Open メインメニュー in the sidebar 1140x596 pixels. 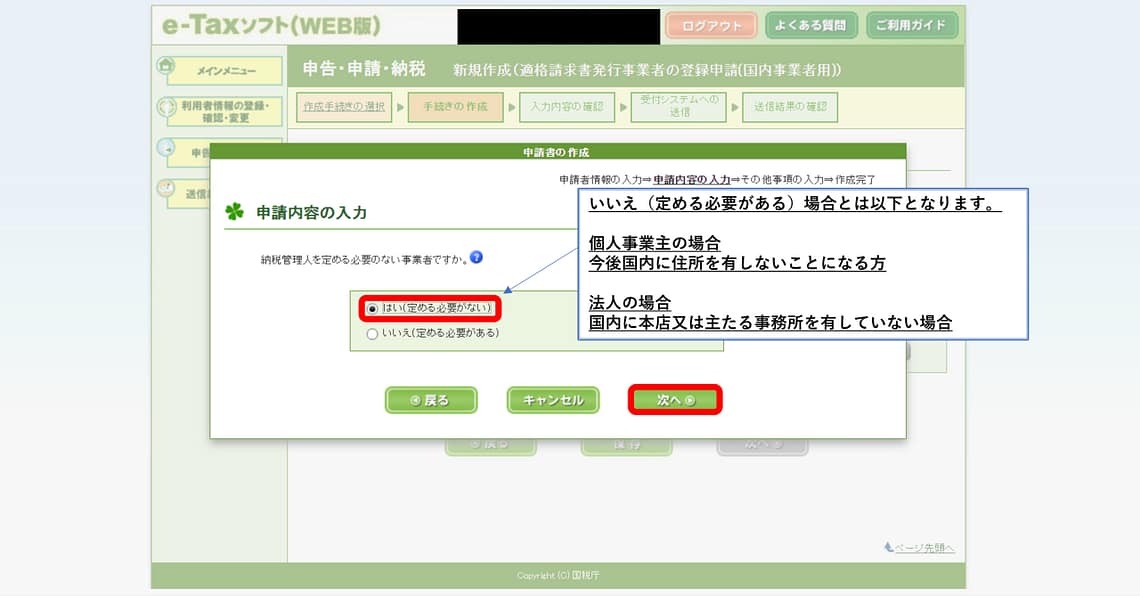click(225, 71)
